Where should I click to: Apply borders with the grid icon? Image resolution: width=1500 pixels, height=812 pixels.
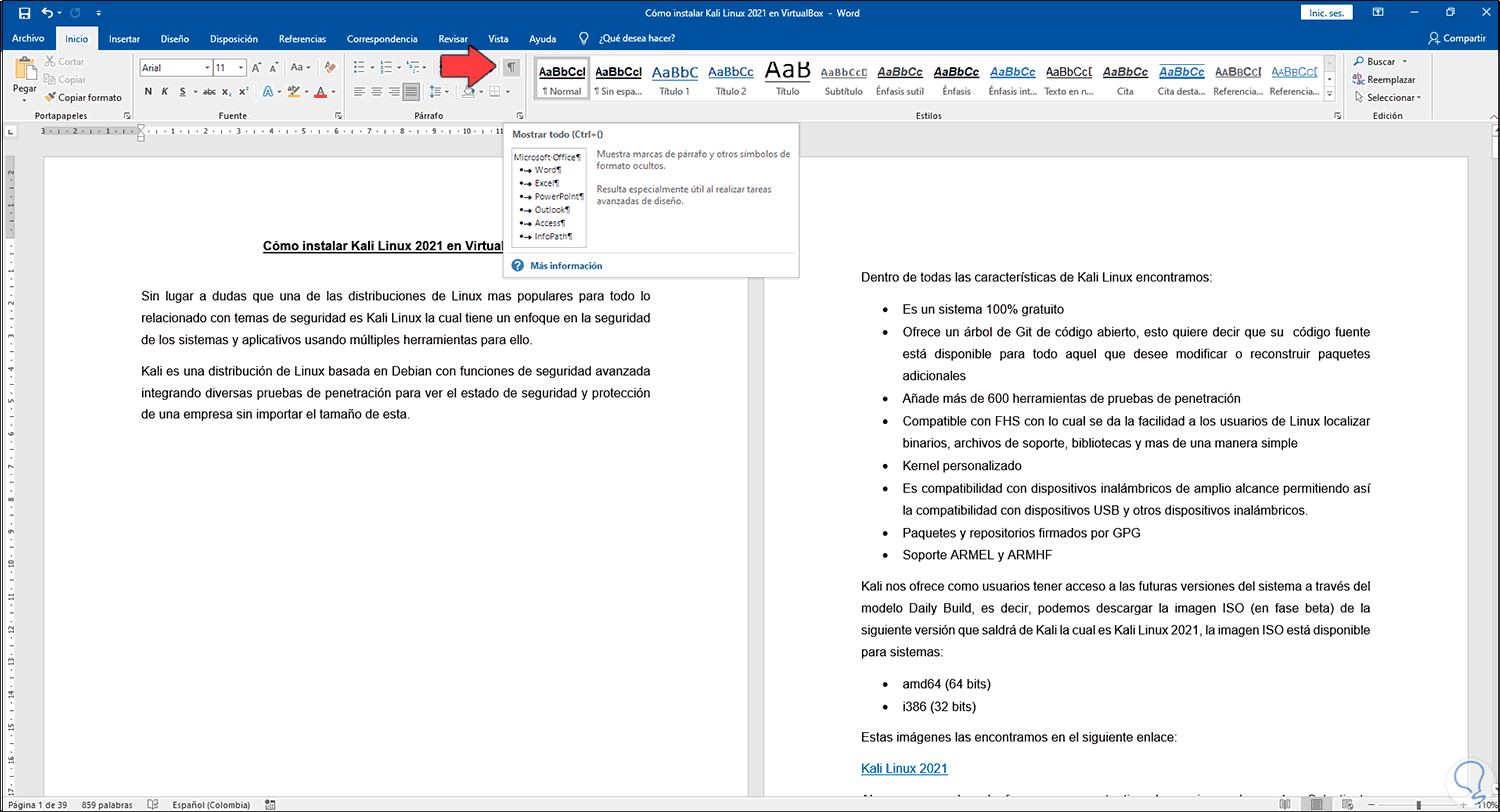point(494,92)
